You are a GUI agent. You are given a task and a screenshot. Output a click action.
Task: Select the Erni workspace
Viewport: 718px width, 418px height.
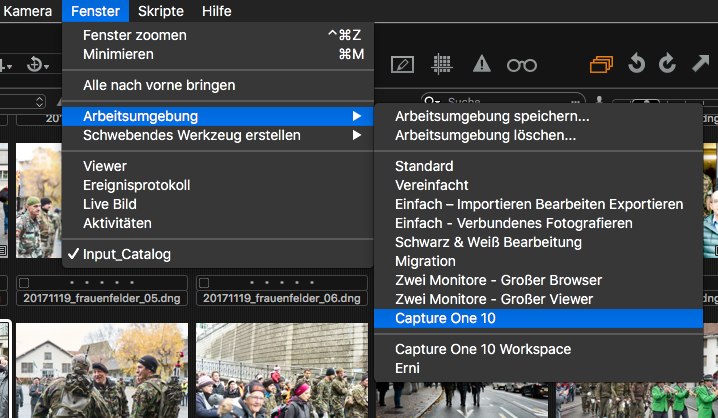pyautogui.click(x=538, y=369)
